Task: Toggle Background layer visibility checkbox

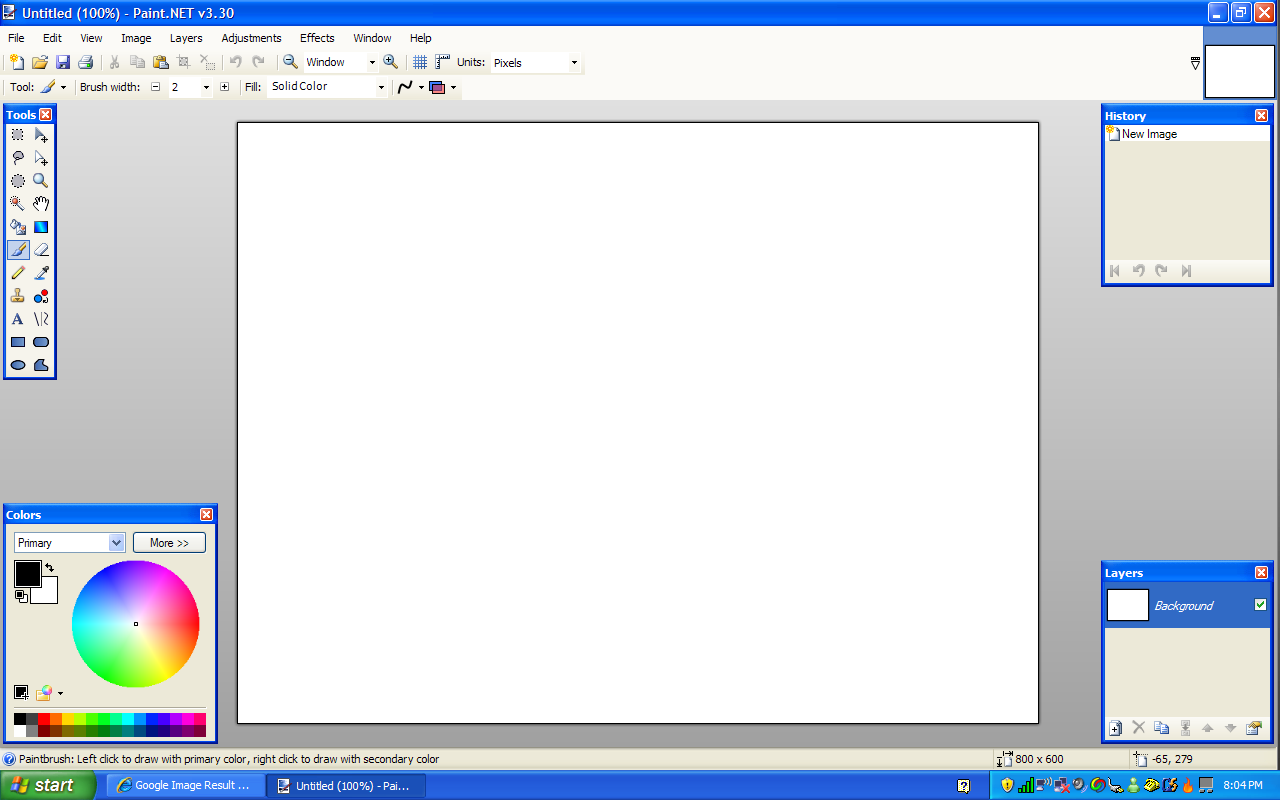Action: (1260, 605)
